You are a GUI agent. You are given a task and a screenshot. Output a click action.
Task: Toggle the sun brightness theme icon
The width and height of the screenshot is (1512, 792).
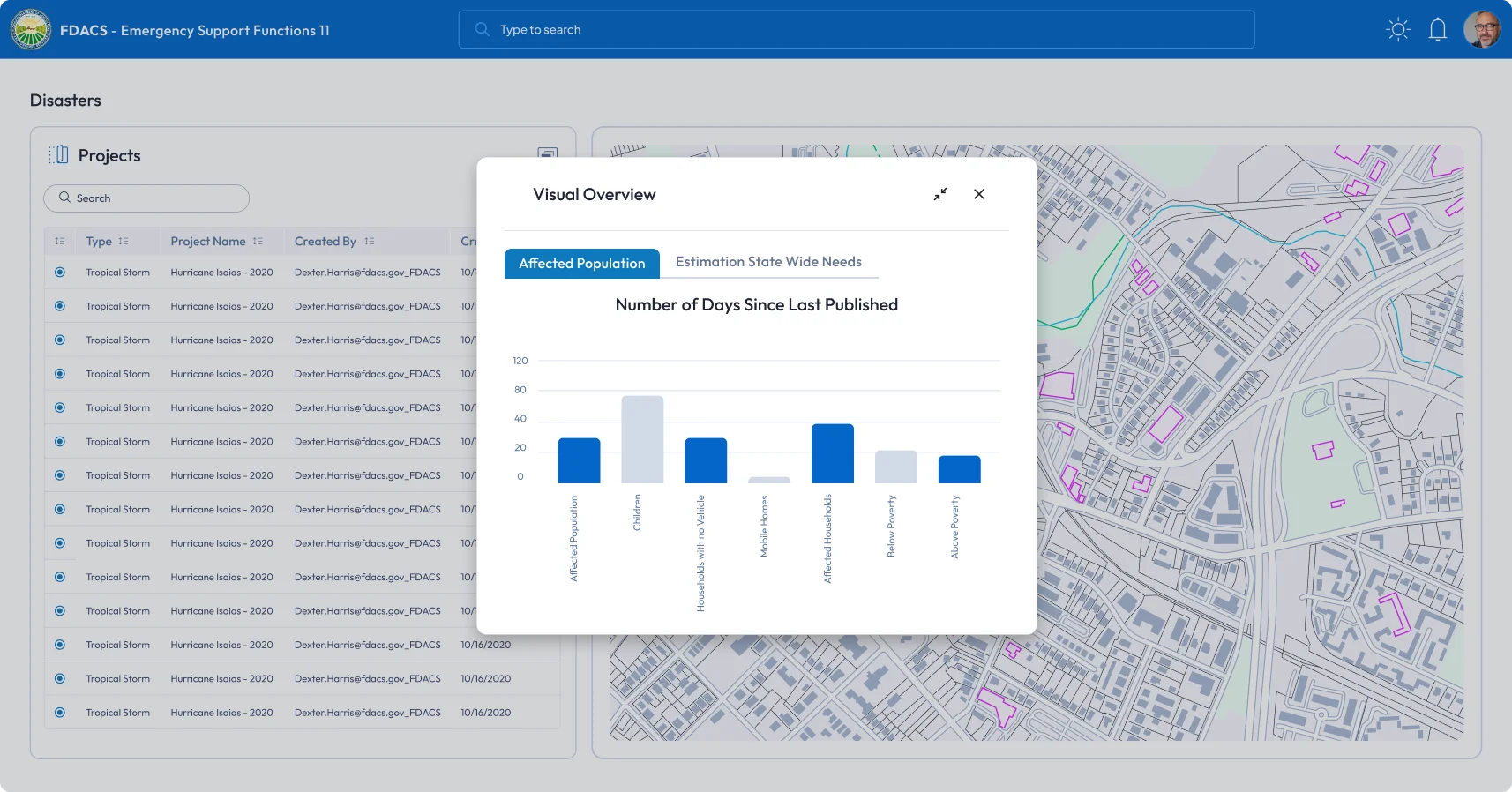coord(1397,30)
